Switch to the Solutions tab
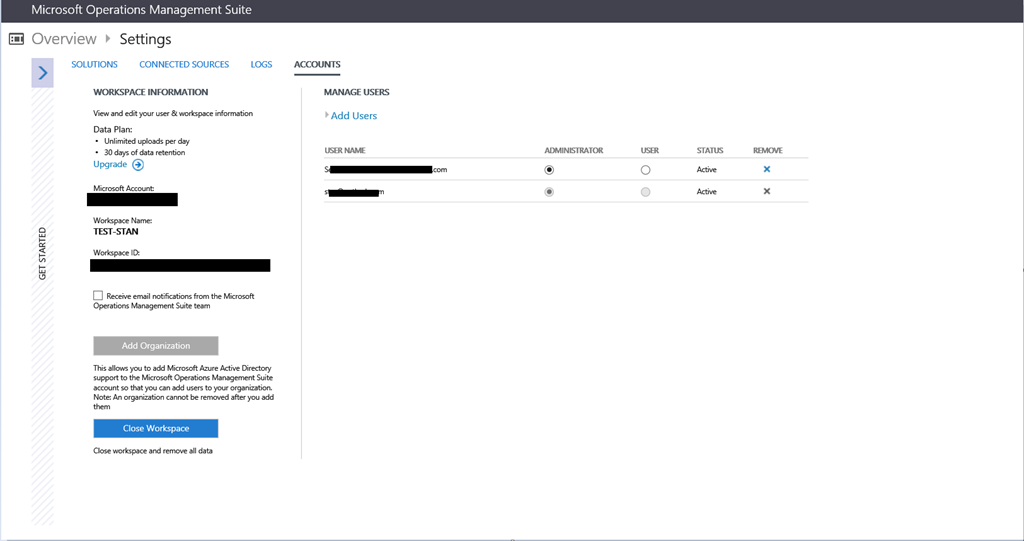The image size is (1024, 541). coord(94,65)
